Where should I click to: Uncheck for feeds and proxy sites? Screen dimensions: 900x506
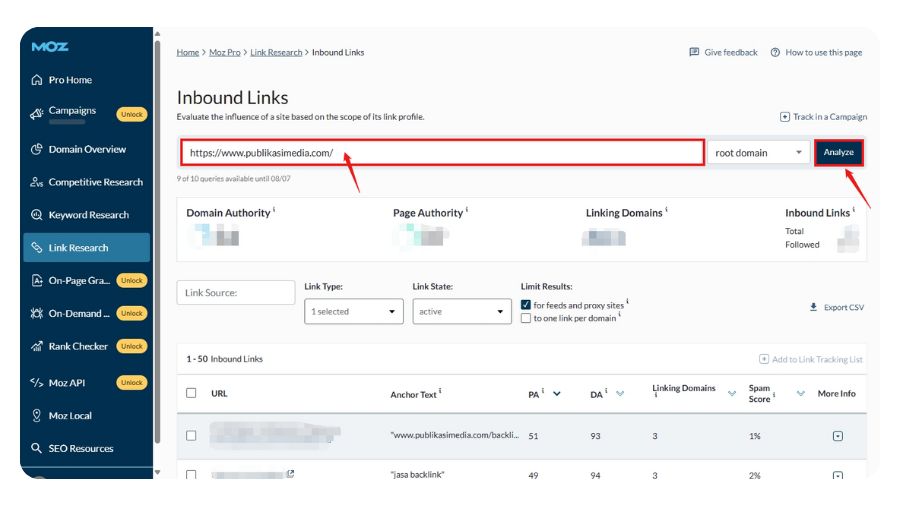click(x=526, y=305)
